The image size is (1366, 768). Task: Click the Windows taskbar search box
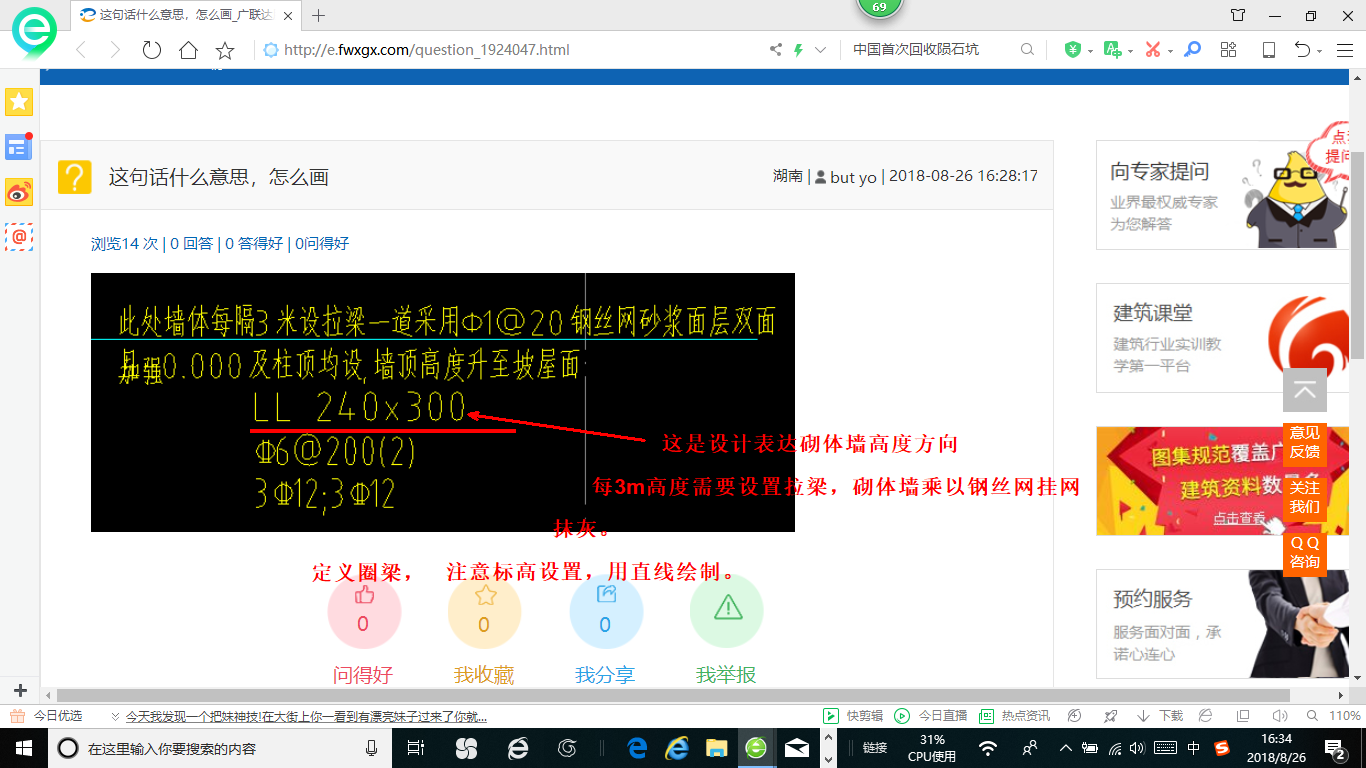[220, 748]
